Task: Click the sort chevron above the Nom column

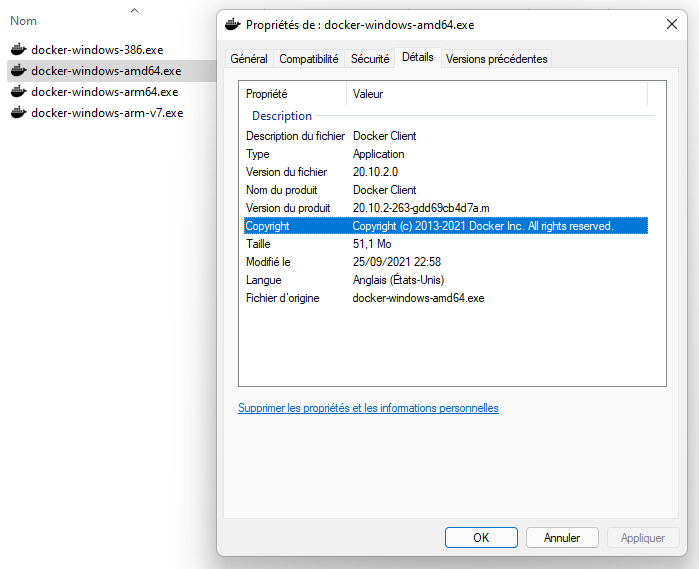Action: (x=135, y=10)
